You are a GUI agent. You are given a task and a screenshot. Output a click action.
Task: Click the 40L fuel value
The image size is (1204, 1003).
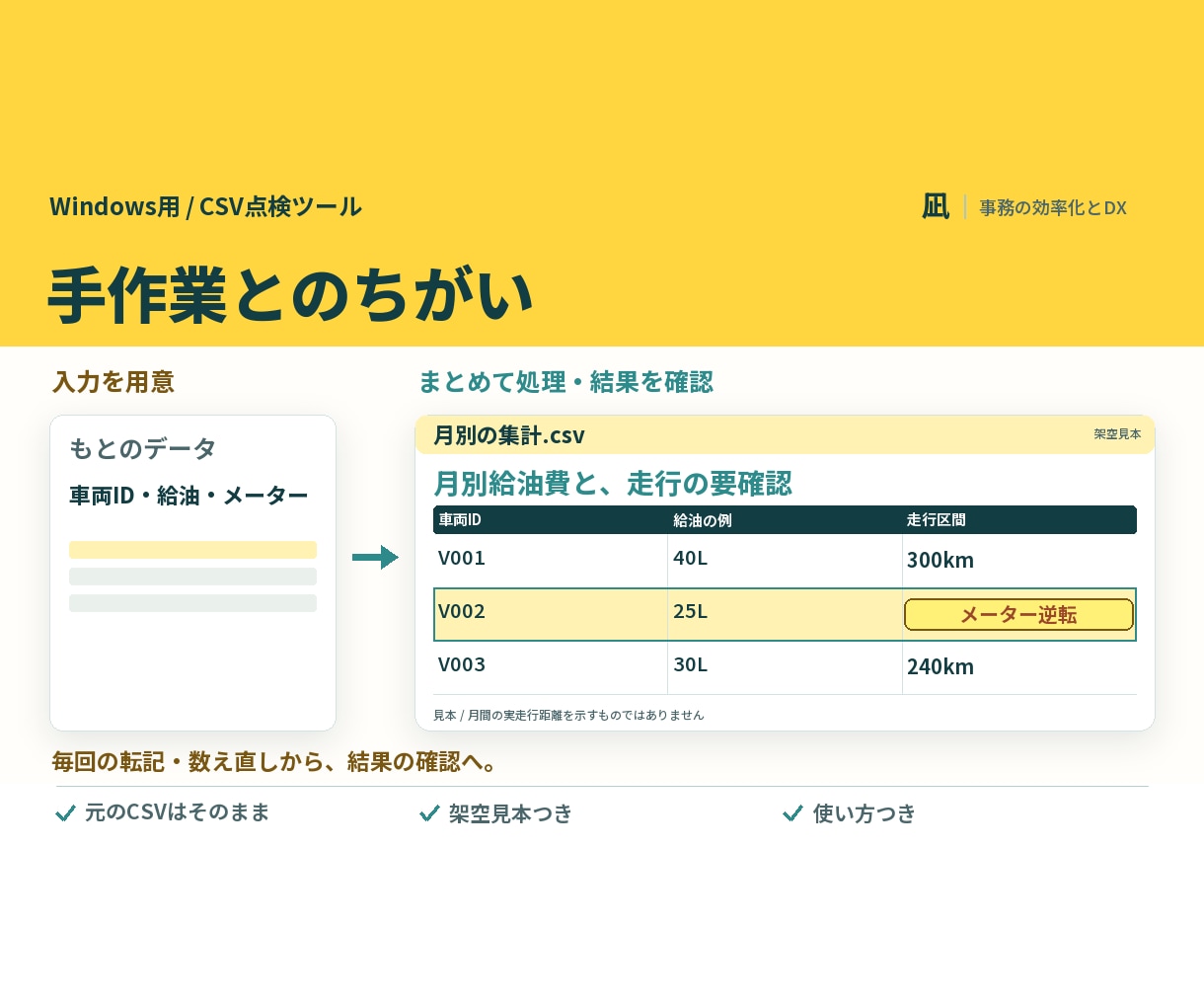[x=691, y=558]
